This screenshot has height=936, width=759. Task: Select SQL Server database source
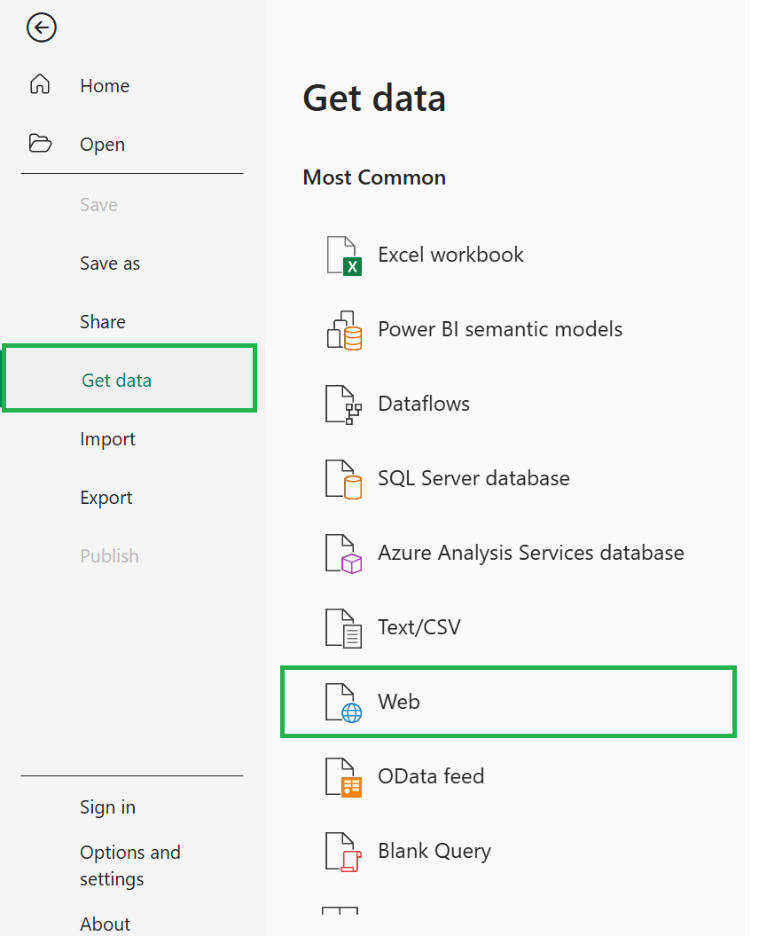coord(474,479)
